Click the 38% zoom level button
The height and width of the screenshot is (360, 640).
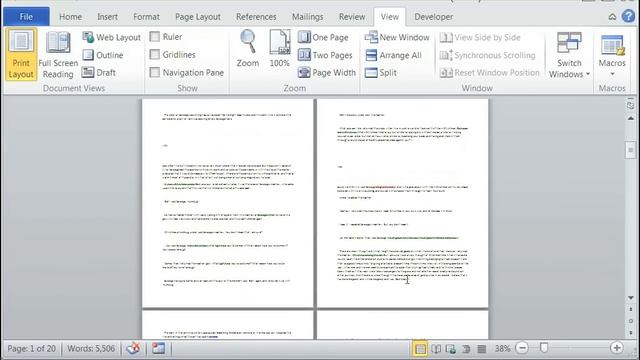pyautogui.click(x=502, y=349)
